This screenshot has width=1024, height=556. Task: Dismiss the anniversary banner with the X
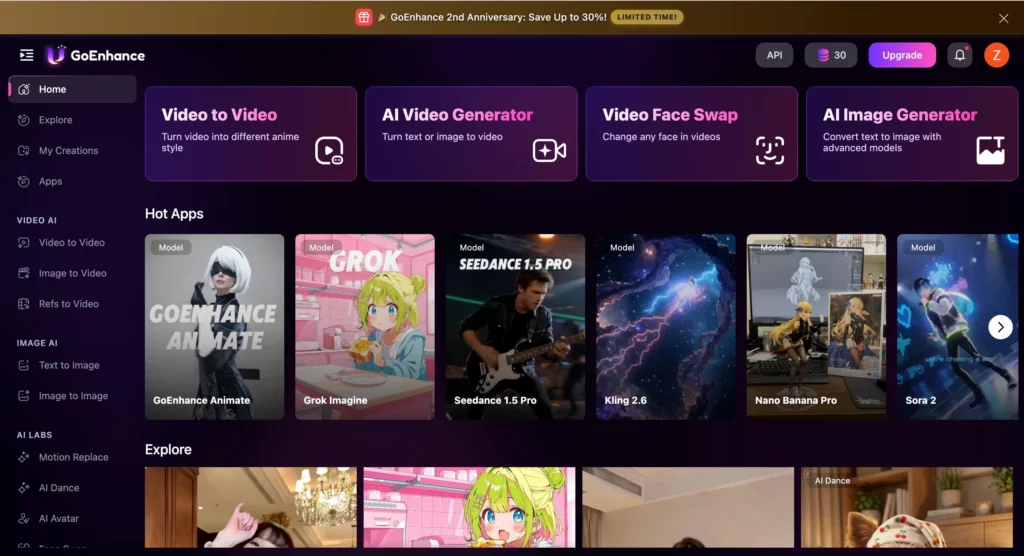(1003, 18)
